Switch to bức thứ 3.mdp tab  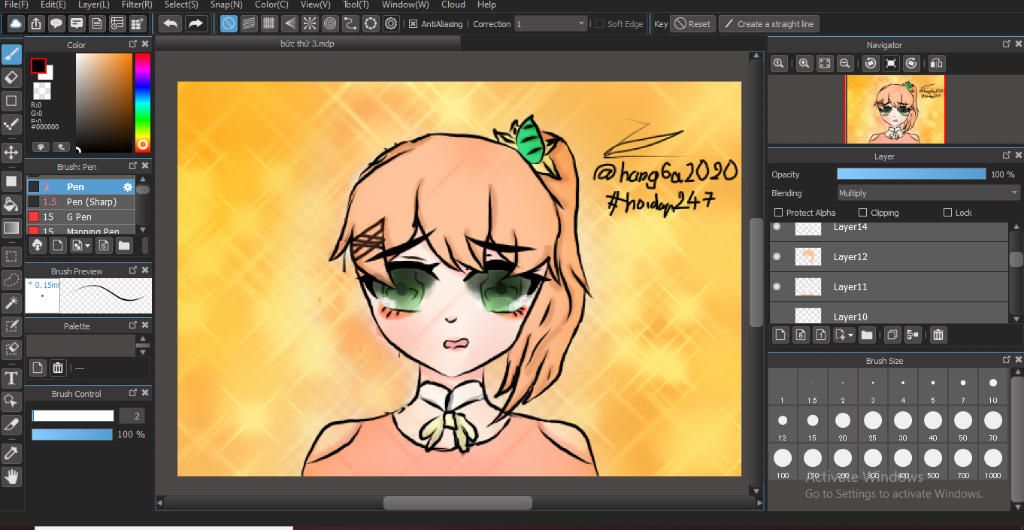(x=308, y=44)
